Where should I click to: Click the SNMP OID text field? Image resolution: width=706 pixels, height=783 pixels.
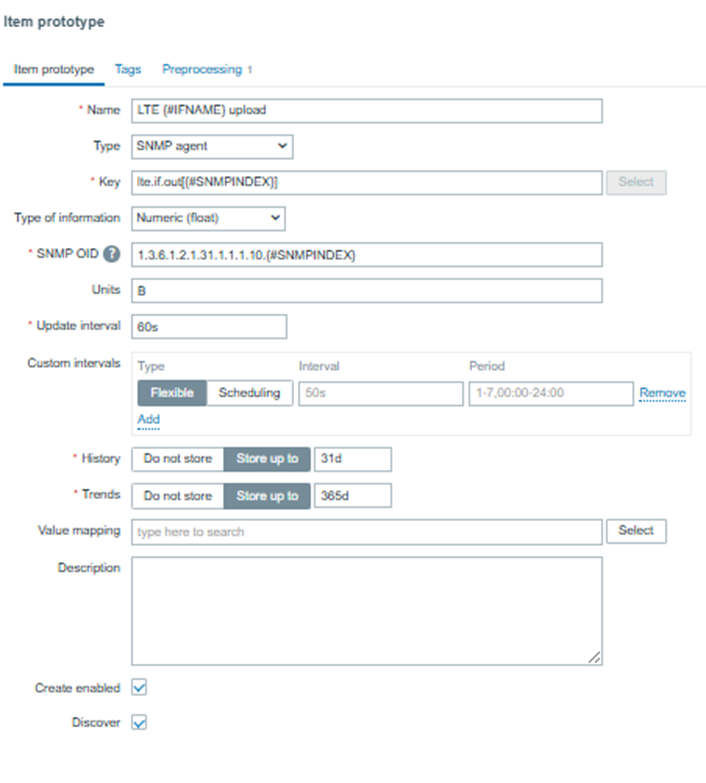tap(366, 255)
